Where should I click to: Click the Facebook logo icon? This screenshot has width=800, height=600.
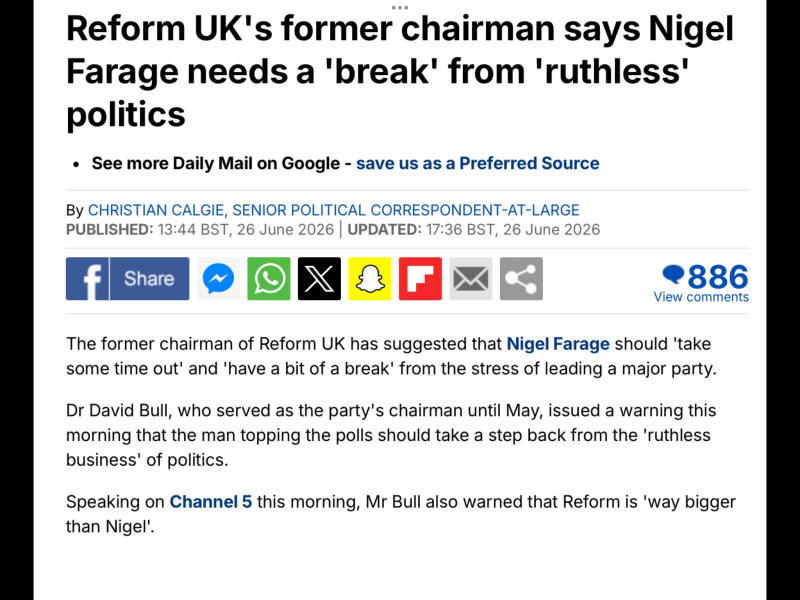point(87,279)
